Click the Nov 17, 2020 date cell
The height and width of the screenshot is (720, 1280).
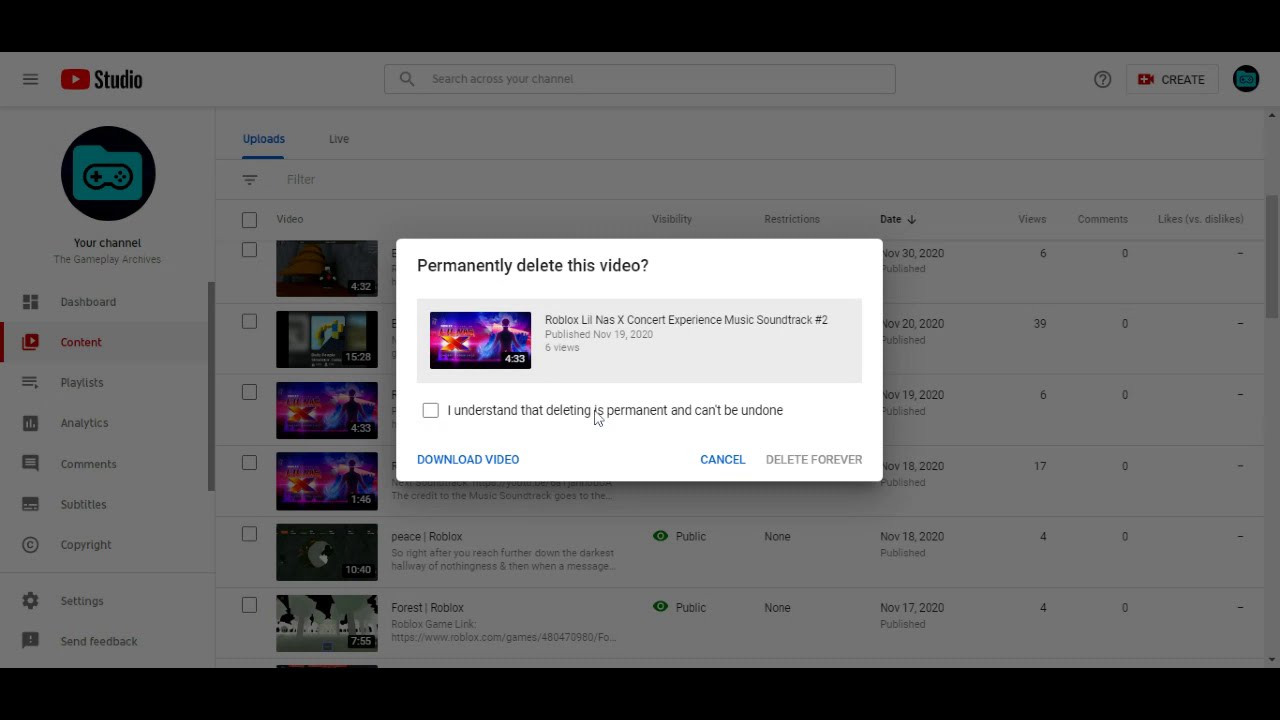coord(912,607)
